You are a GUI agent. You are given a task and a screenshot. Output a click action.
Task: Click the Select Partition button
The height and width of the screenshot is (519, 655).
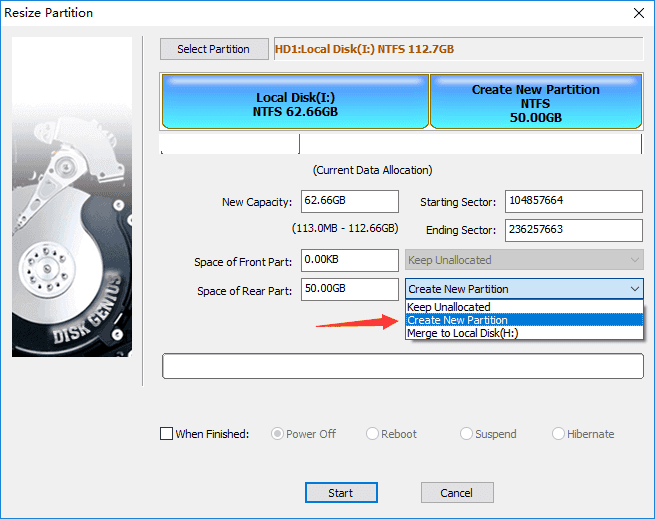tap(214, 49)
